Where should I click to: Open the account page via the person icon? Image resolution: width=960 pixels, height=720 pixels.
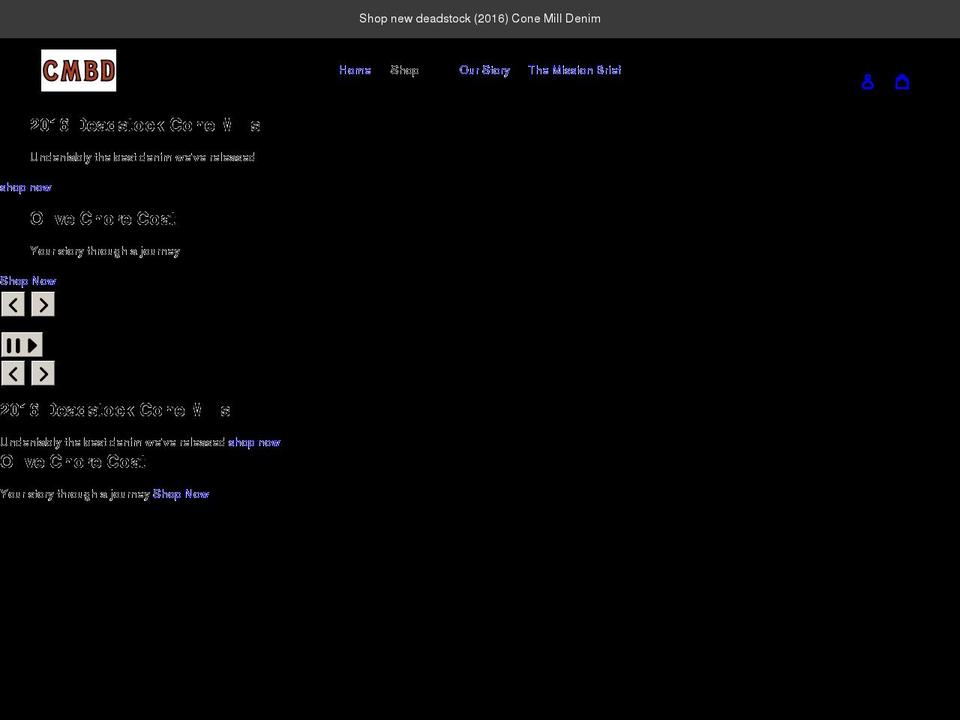click(x=867, y=81)
